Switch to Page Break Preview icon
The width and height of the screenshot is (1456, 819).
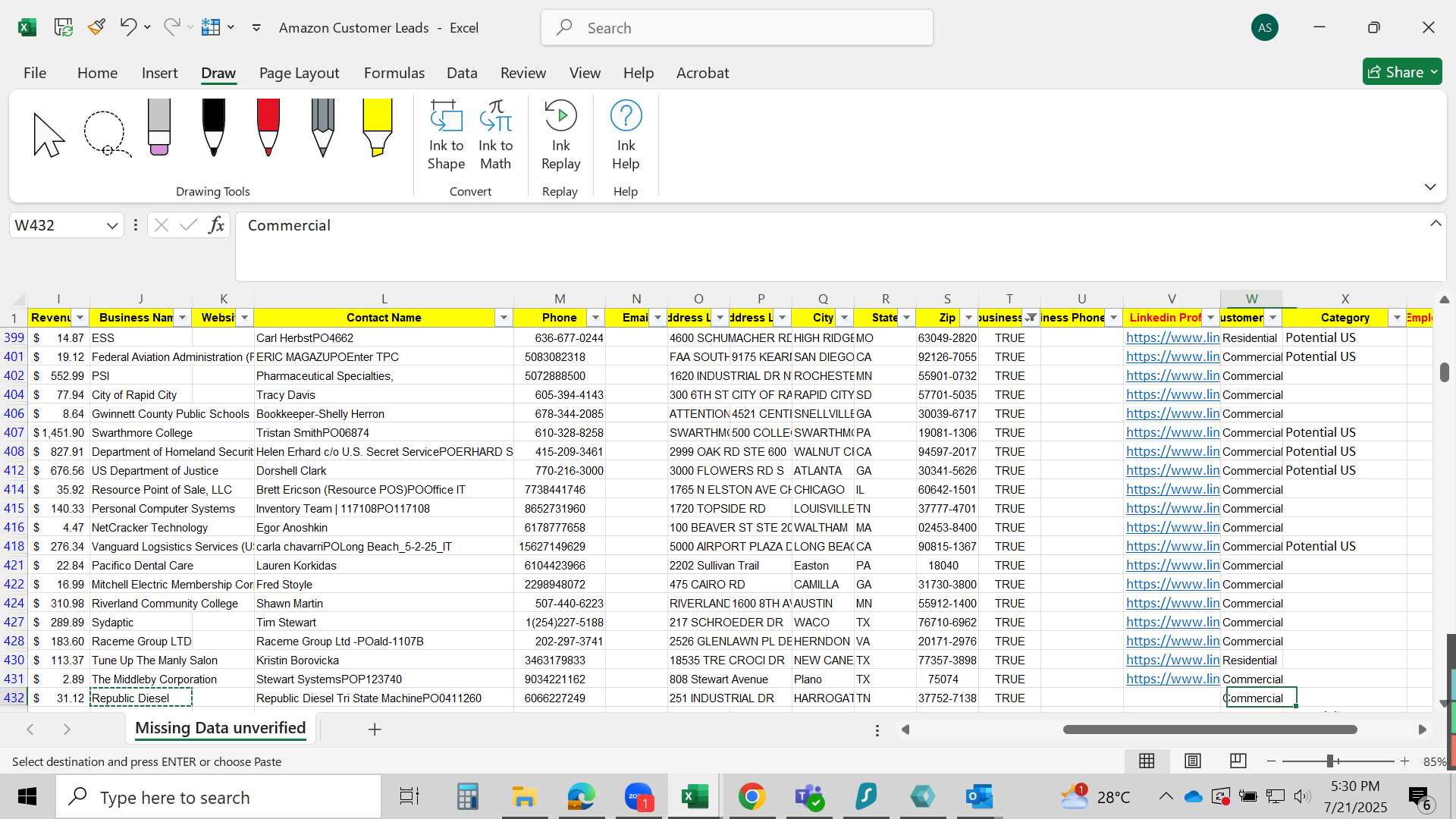pos(1238,761)
